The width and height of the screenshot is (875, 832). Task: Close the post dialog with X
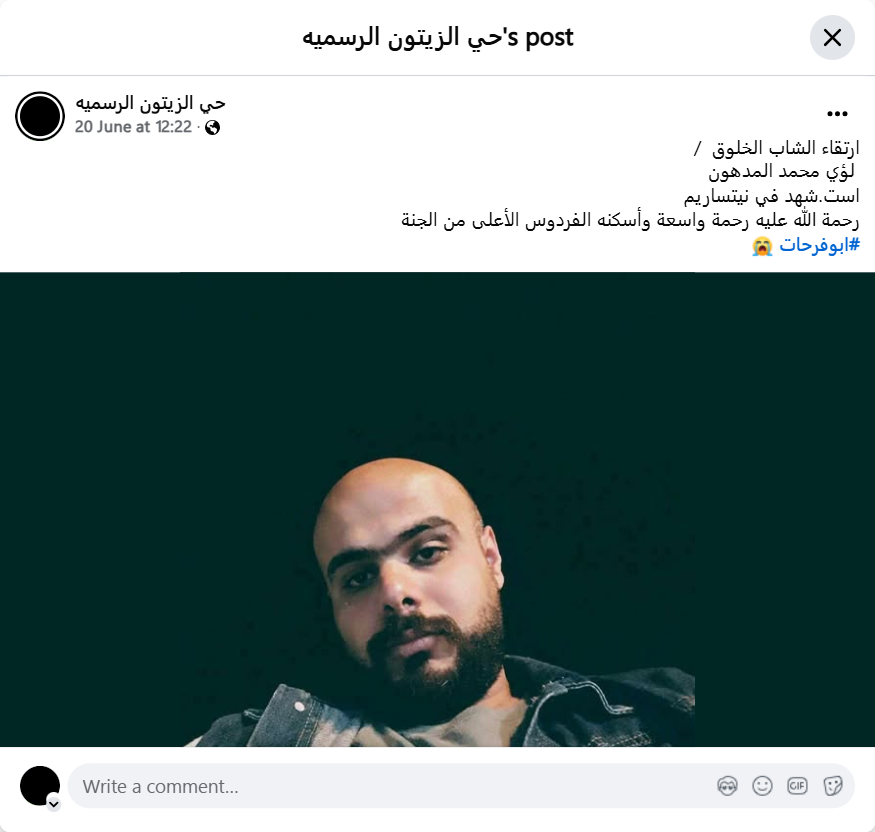pyautogui.click(x=831, y=37)
